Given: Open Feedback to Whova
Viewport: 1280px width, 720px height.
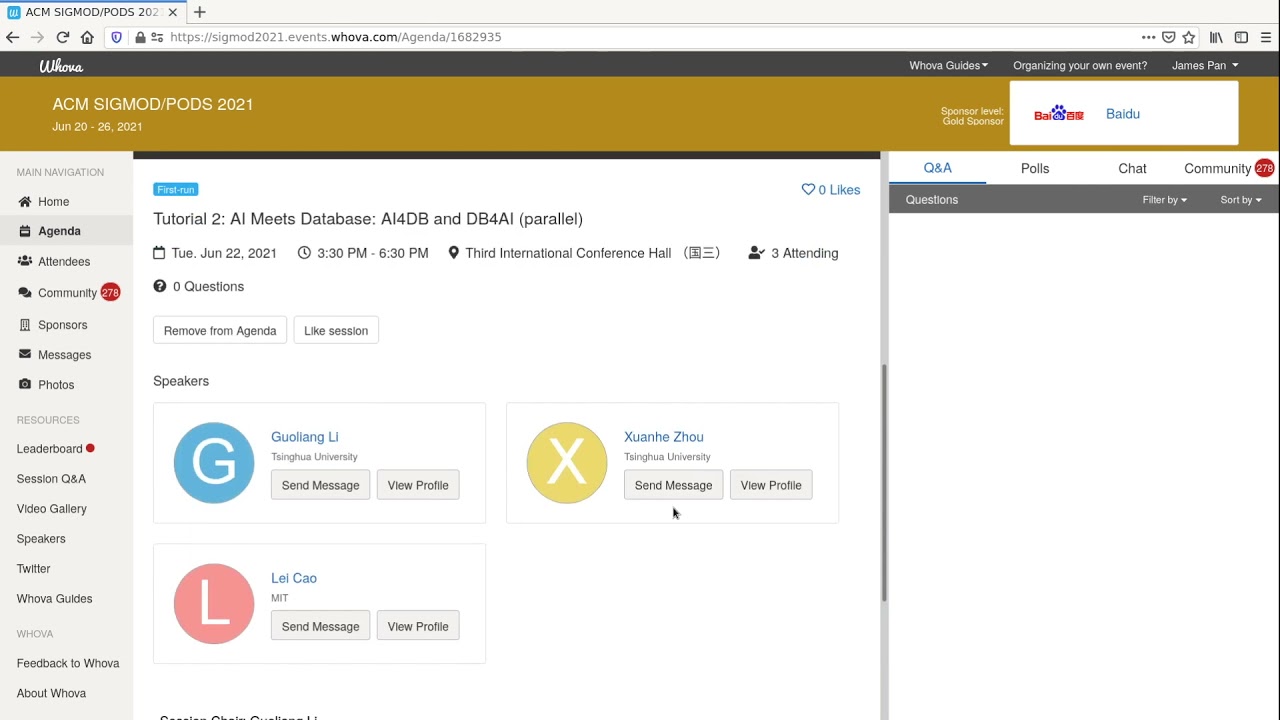Looking at the screenshot, I should click(68, 664).
